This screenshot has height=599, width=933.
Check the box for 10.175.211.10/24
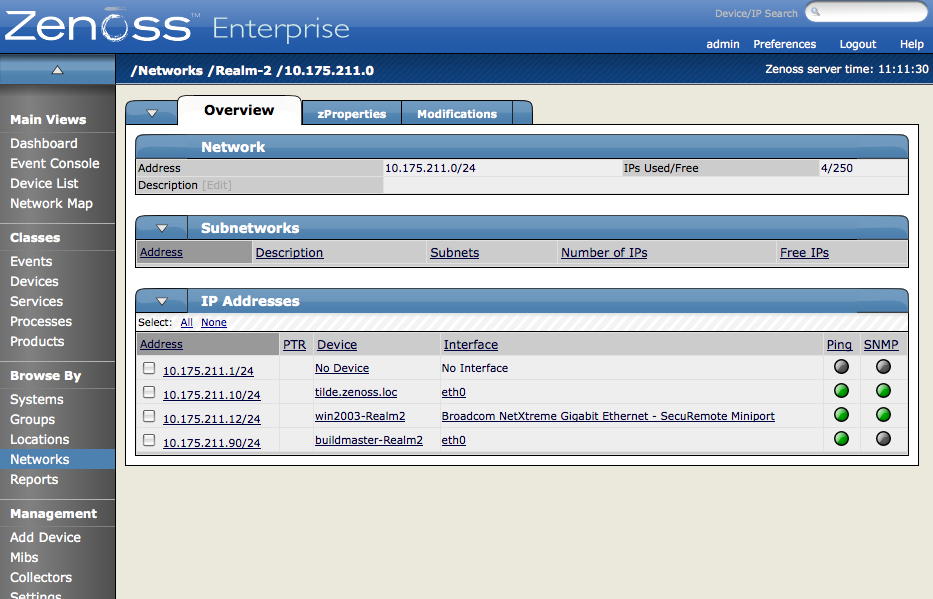pyautogui.click(x=149, y=392)
